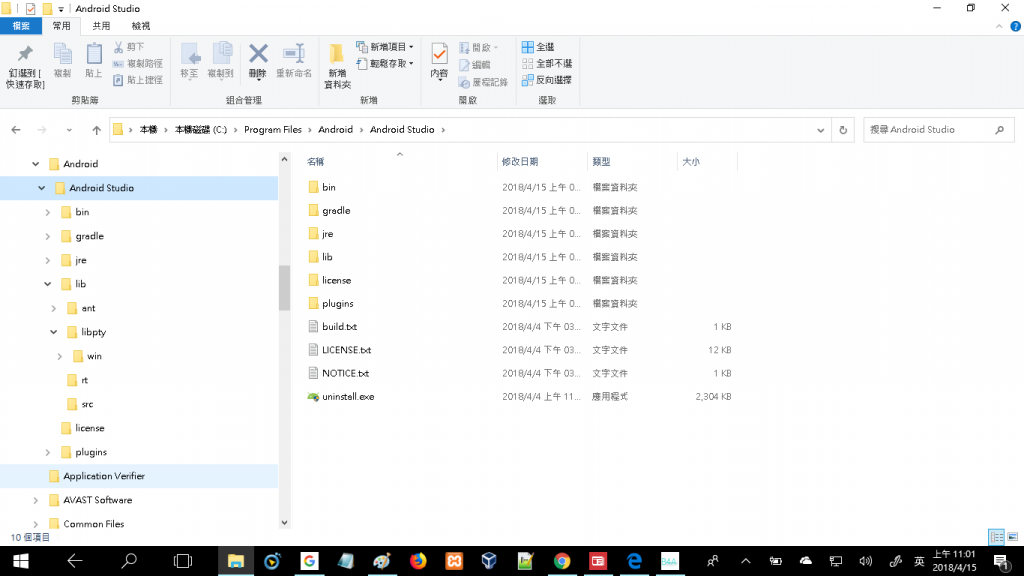Switch to the Share ribbon tab
1024x576 pixels.
pyautogui.click(x=101, y=26)
